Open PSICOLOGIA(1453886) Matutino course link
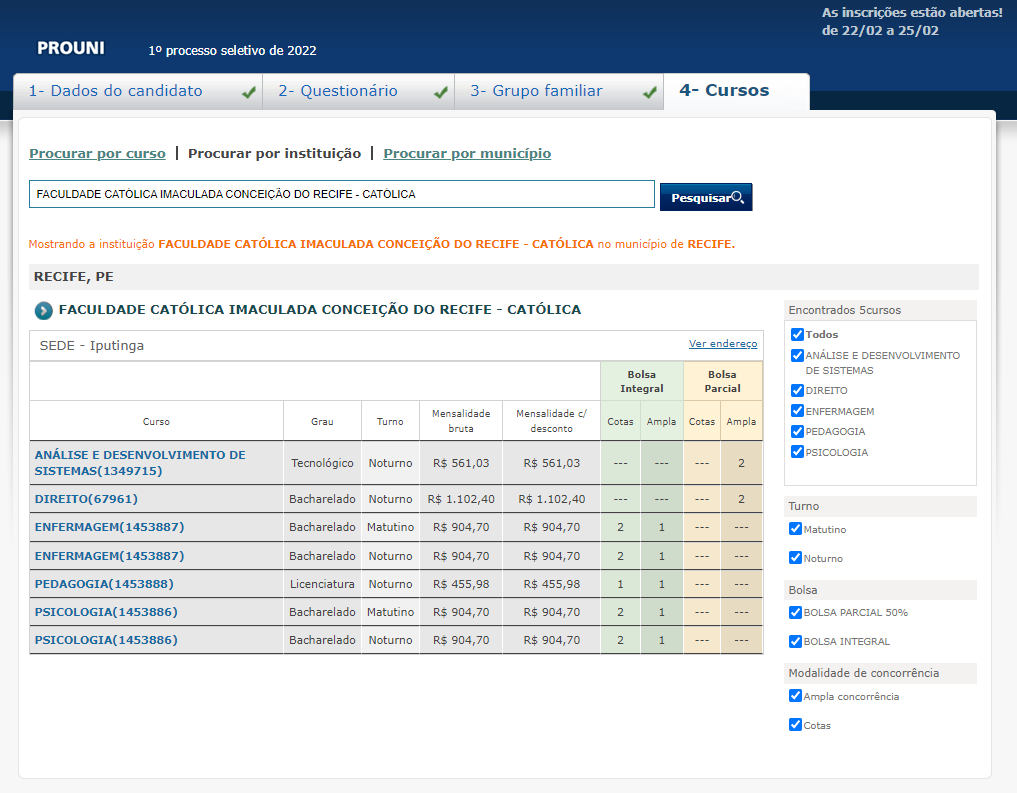The height and width of the screenshot is (793, 1017). (x=106, y=611)
